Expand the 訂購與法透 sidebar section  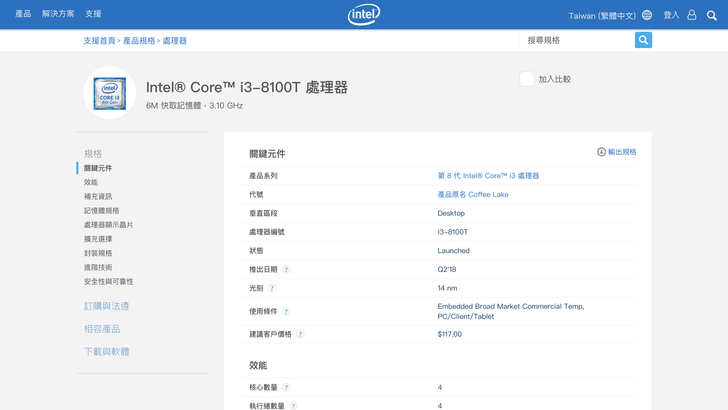coord(106,306)
